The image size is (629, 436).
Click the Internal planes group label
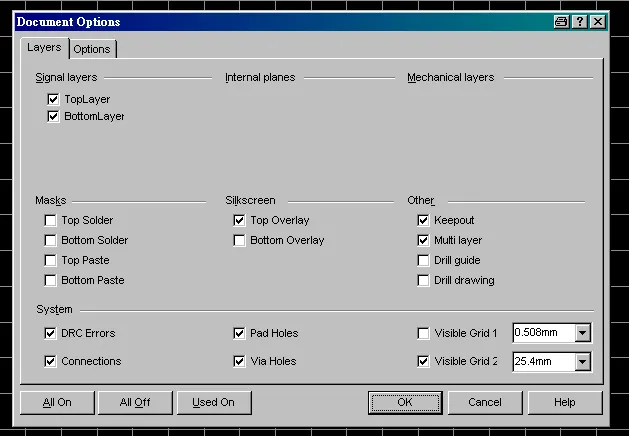pyautogui.click(x=260, y=77)
